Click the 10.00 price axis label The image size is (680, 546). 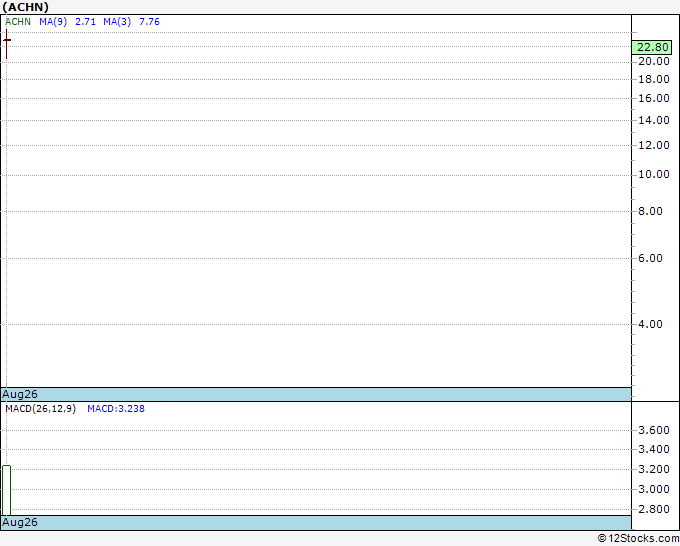pyautogui.click(x=654, y=174)
